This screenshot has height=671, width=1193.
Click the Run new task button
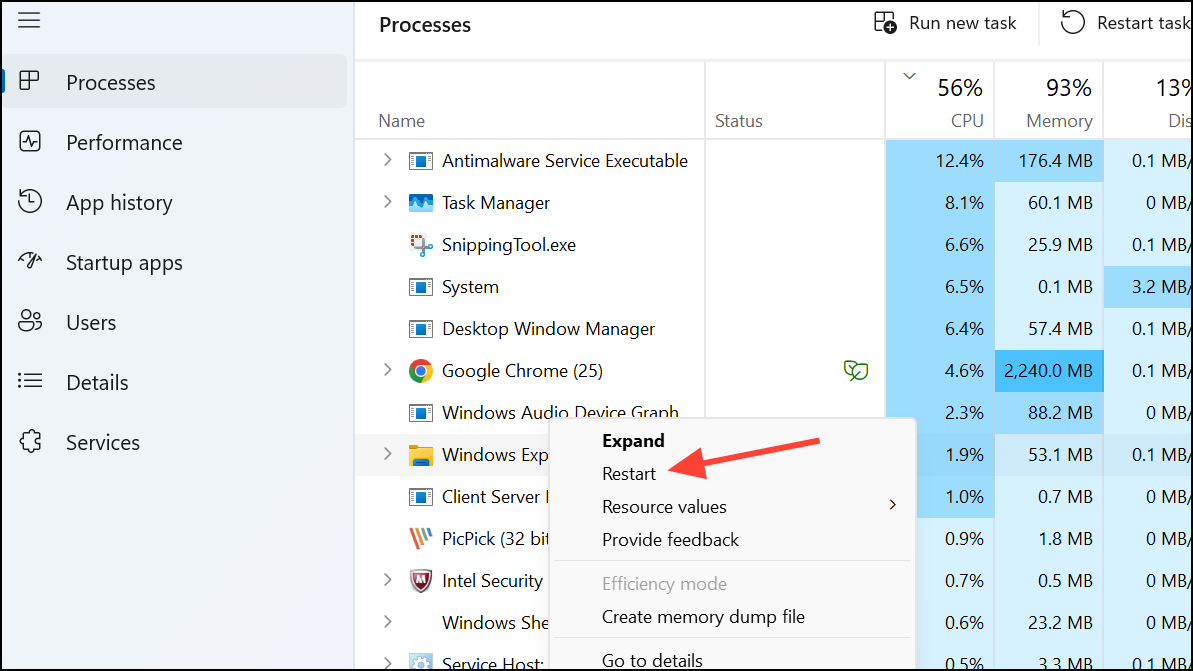[943, 22]
